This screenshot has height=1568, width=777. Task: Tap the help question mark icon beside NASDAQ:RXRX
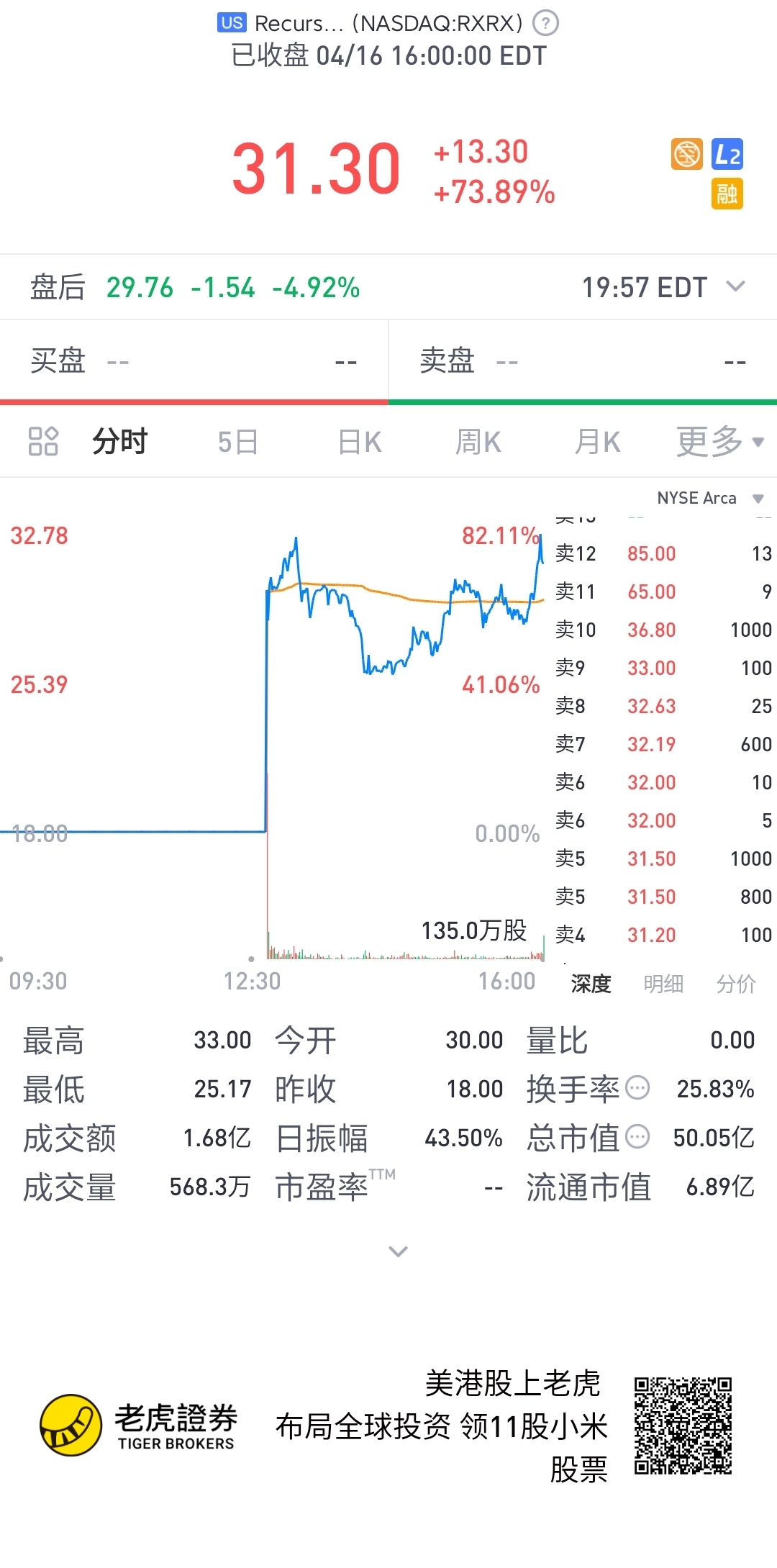point(545,23)
